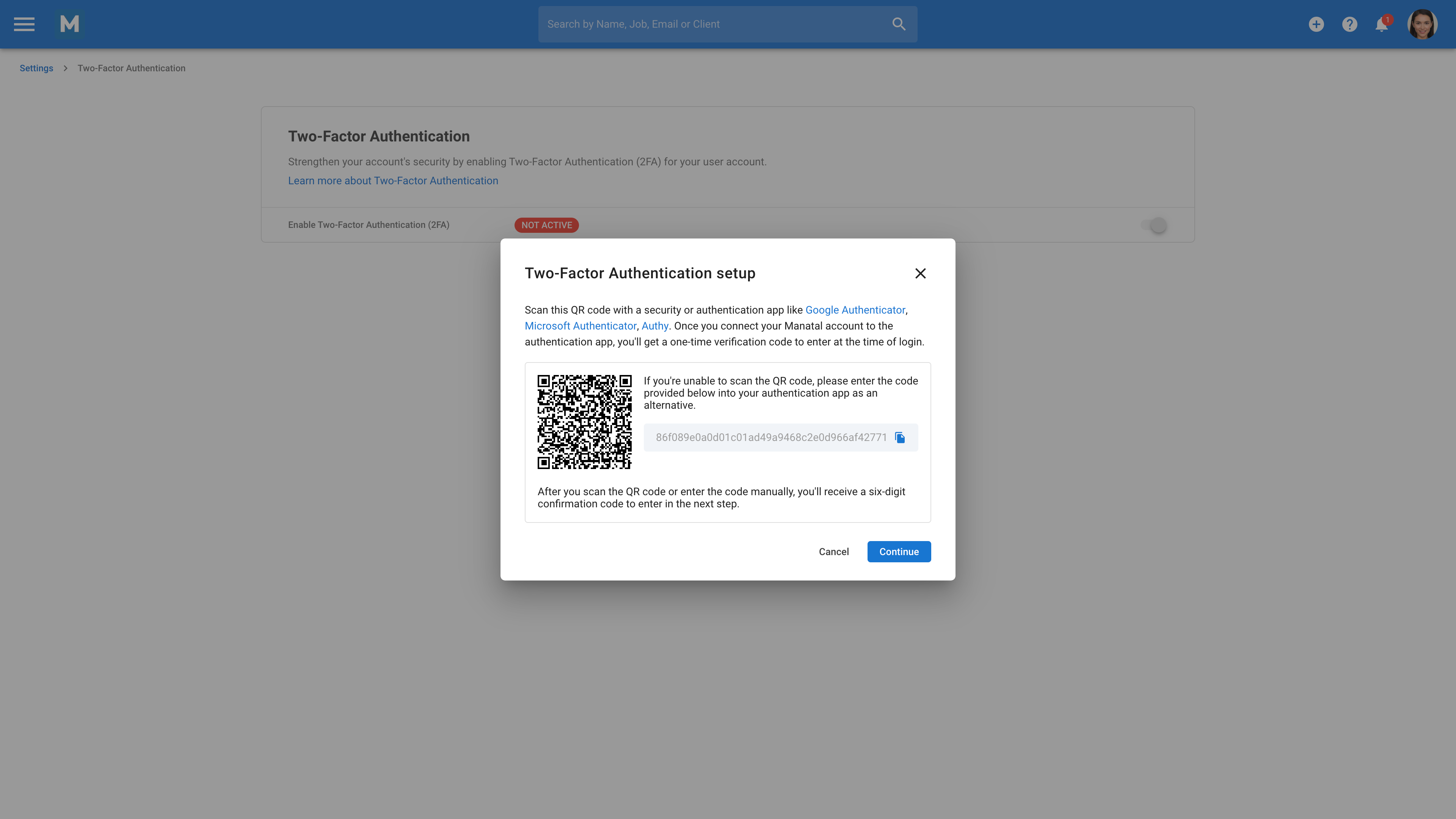Open the Authy link
Screen dimensions: 1456x819
tap(654, 326)
